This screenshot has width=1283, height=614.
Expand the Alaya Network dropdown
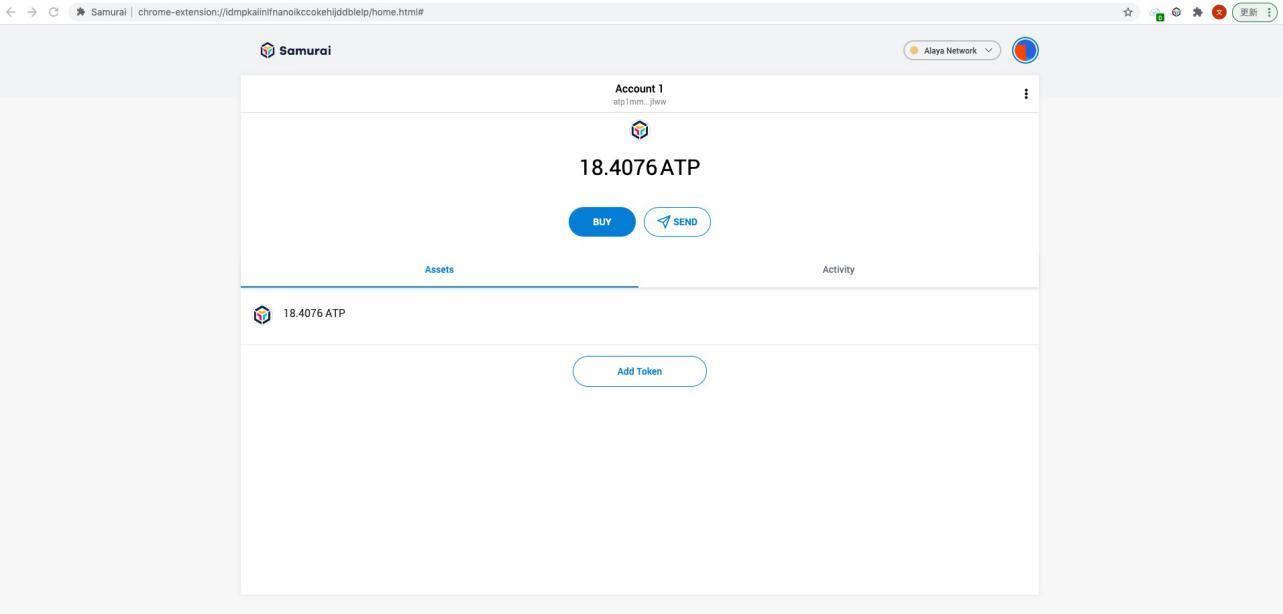point(951,50)
